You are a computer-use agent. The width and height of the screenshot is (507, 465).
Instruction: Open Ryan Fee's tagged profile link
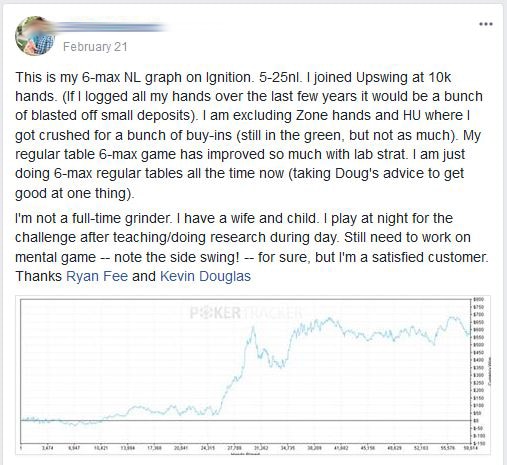[97, 276]
